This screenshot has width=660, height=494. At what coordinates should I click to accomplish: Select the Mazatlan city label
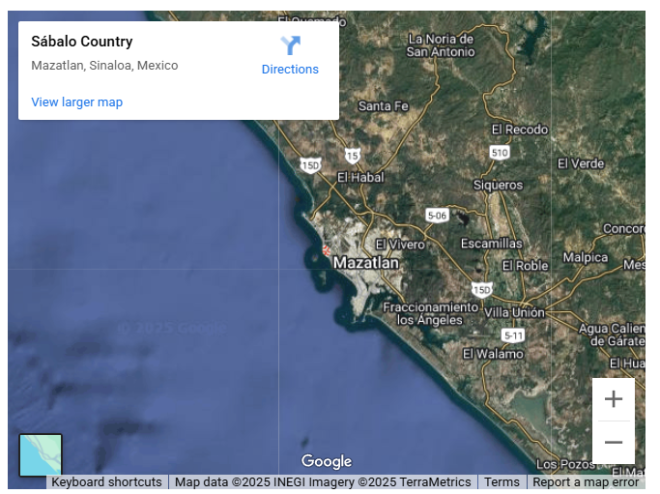(366, 263)
